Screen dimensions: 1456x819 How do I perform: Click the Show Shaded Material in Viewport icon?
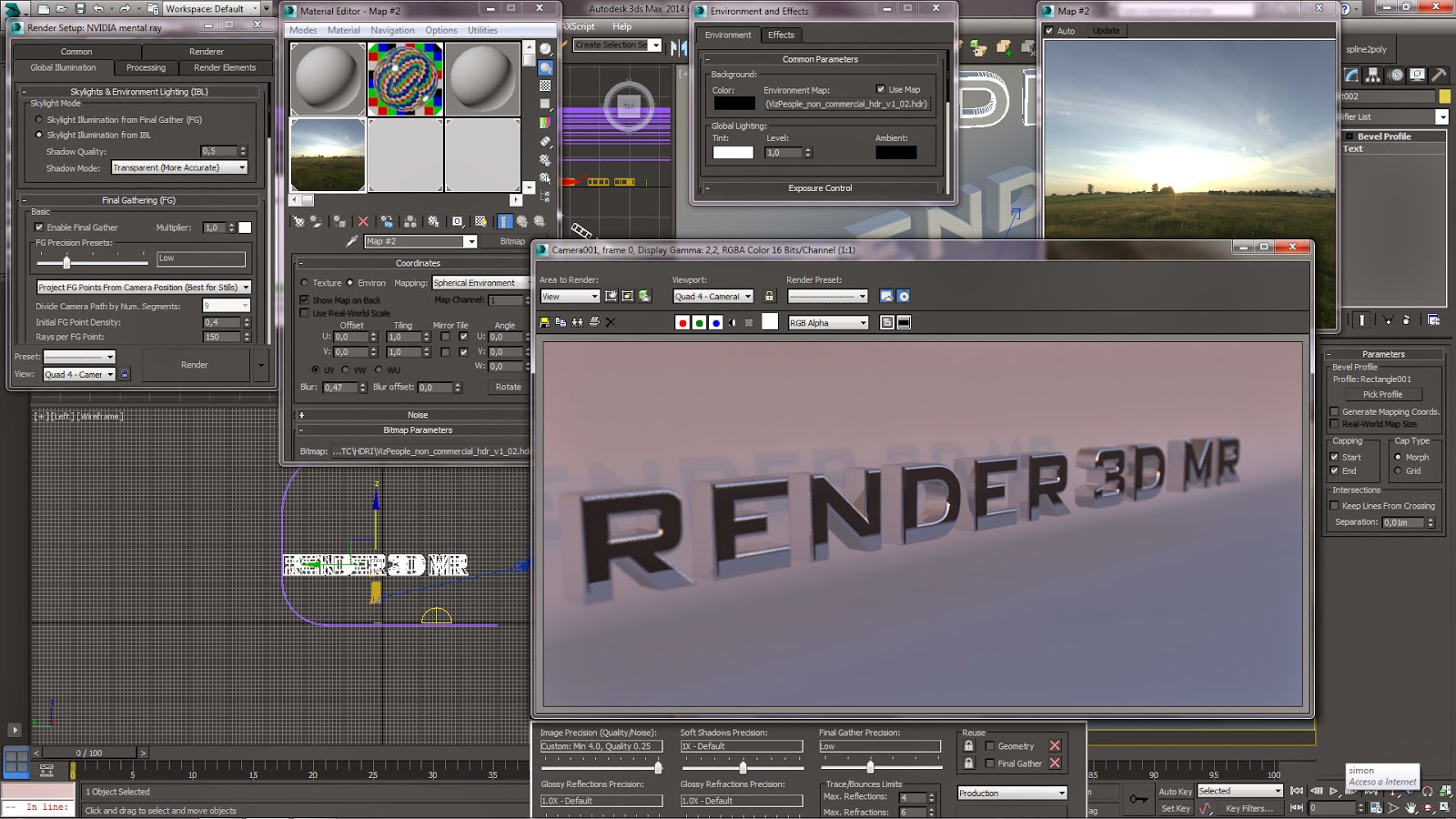[x=480, y=222]
